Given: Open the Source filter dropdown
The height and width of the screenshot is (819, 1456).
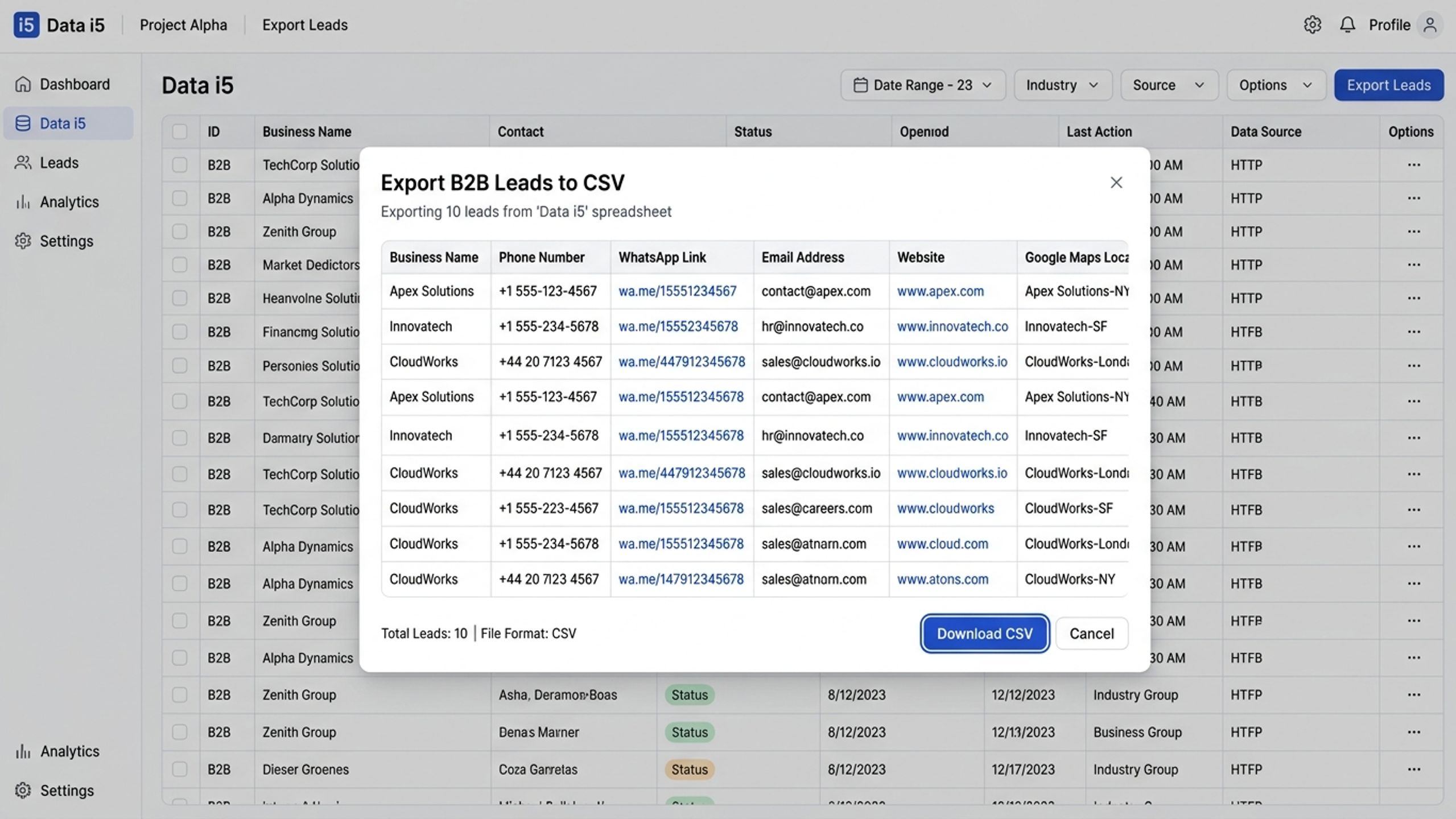Looking at the screenshot, I should 1169,85.
